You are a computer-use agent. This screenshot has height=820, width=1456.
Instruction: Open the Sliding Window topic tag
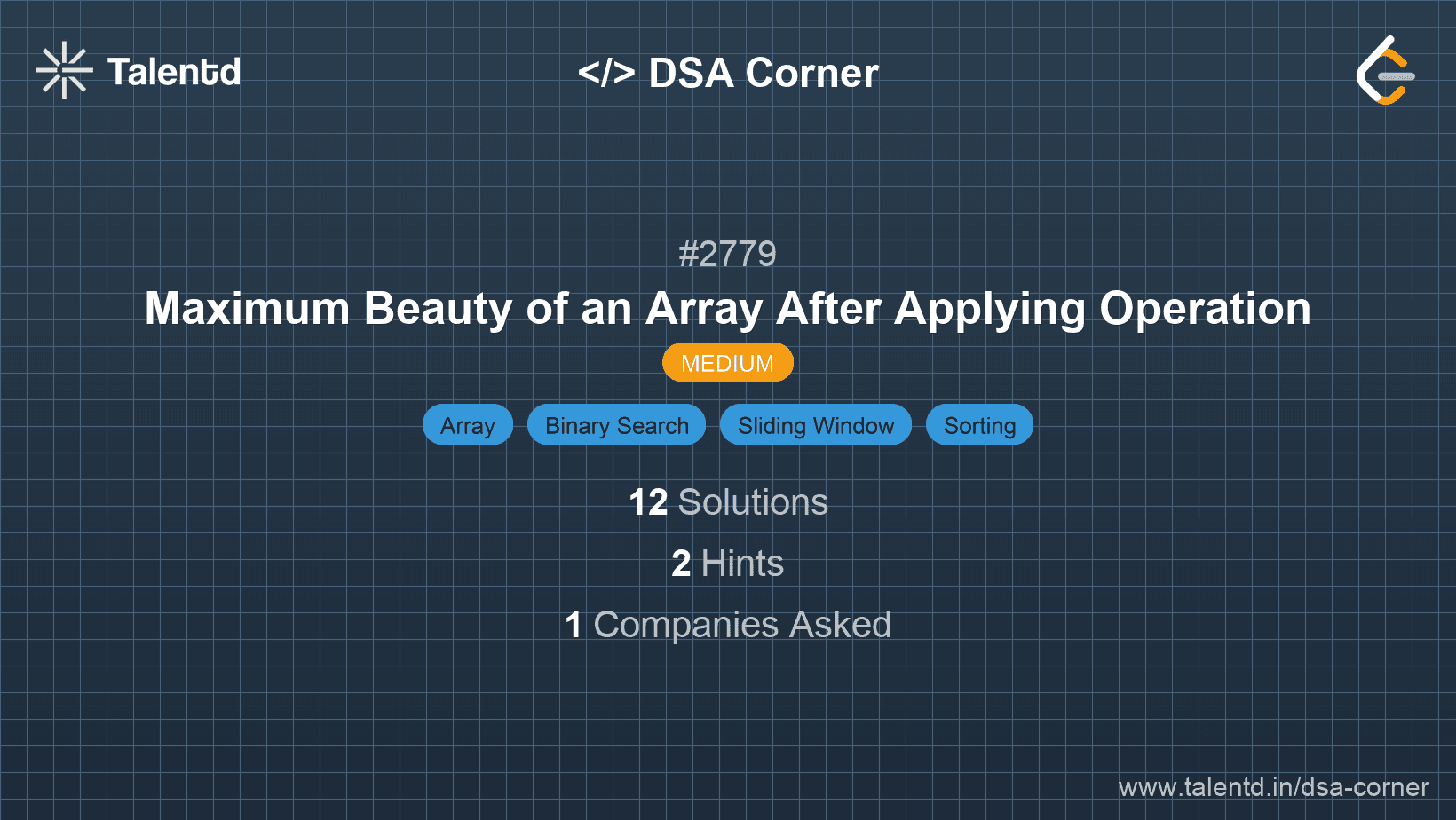(815, 424)
